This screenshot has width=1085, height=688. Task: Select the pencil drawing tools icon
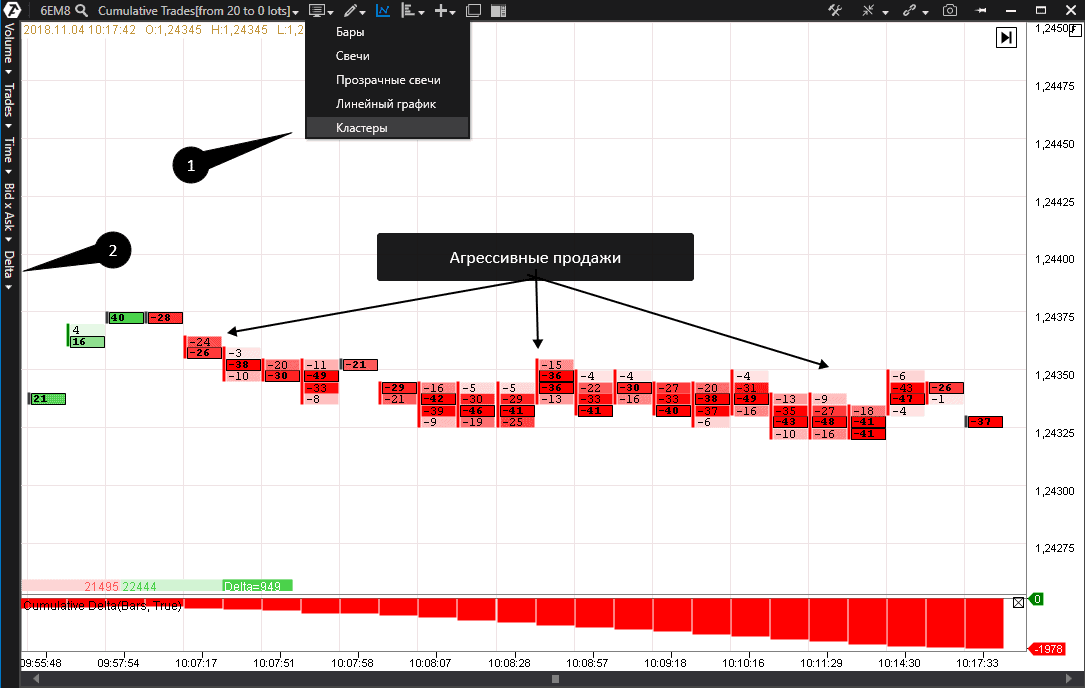pyautogui.click(x=351, y=10)
